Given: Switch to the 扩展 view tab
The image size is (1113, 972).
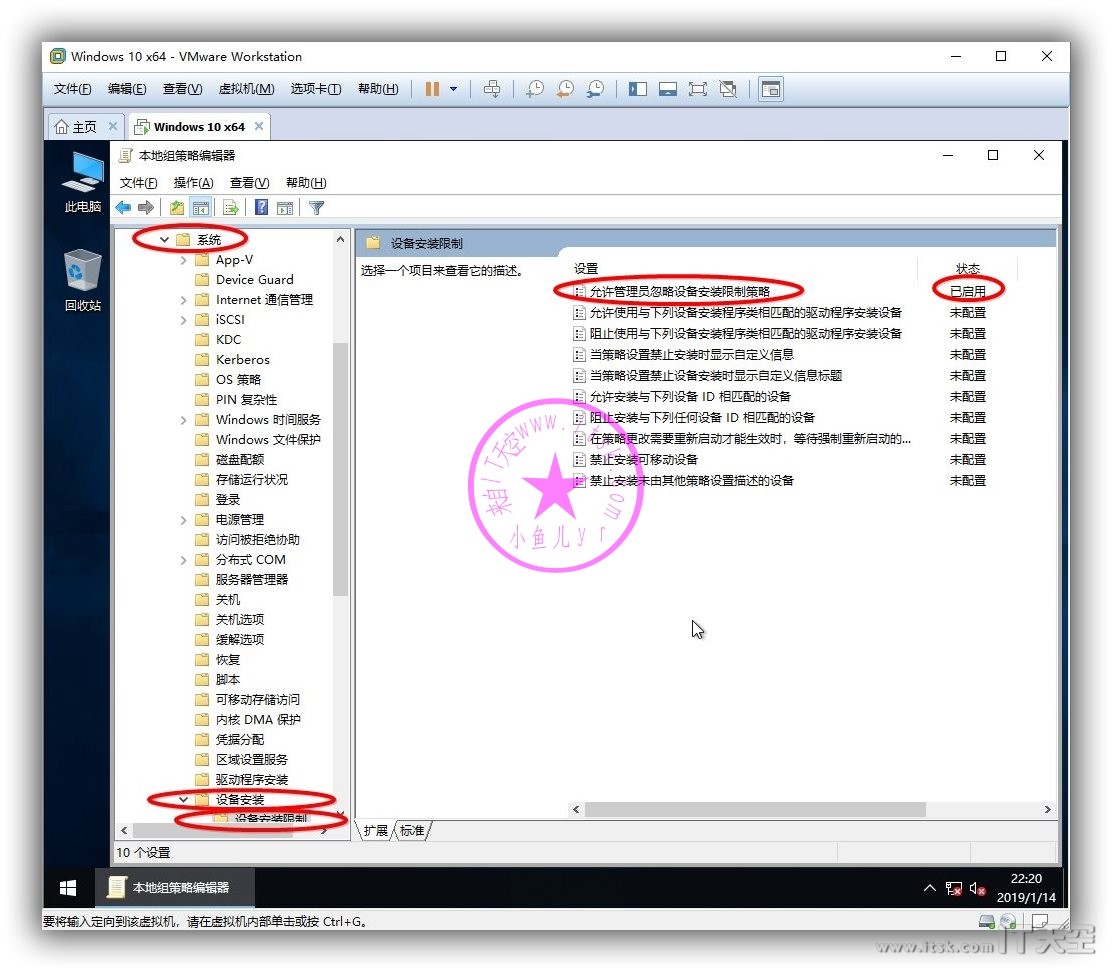Looking at the screenshot, I should (x=375, y=831).
